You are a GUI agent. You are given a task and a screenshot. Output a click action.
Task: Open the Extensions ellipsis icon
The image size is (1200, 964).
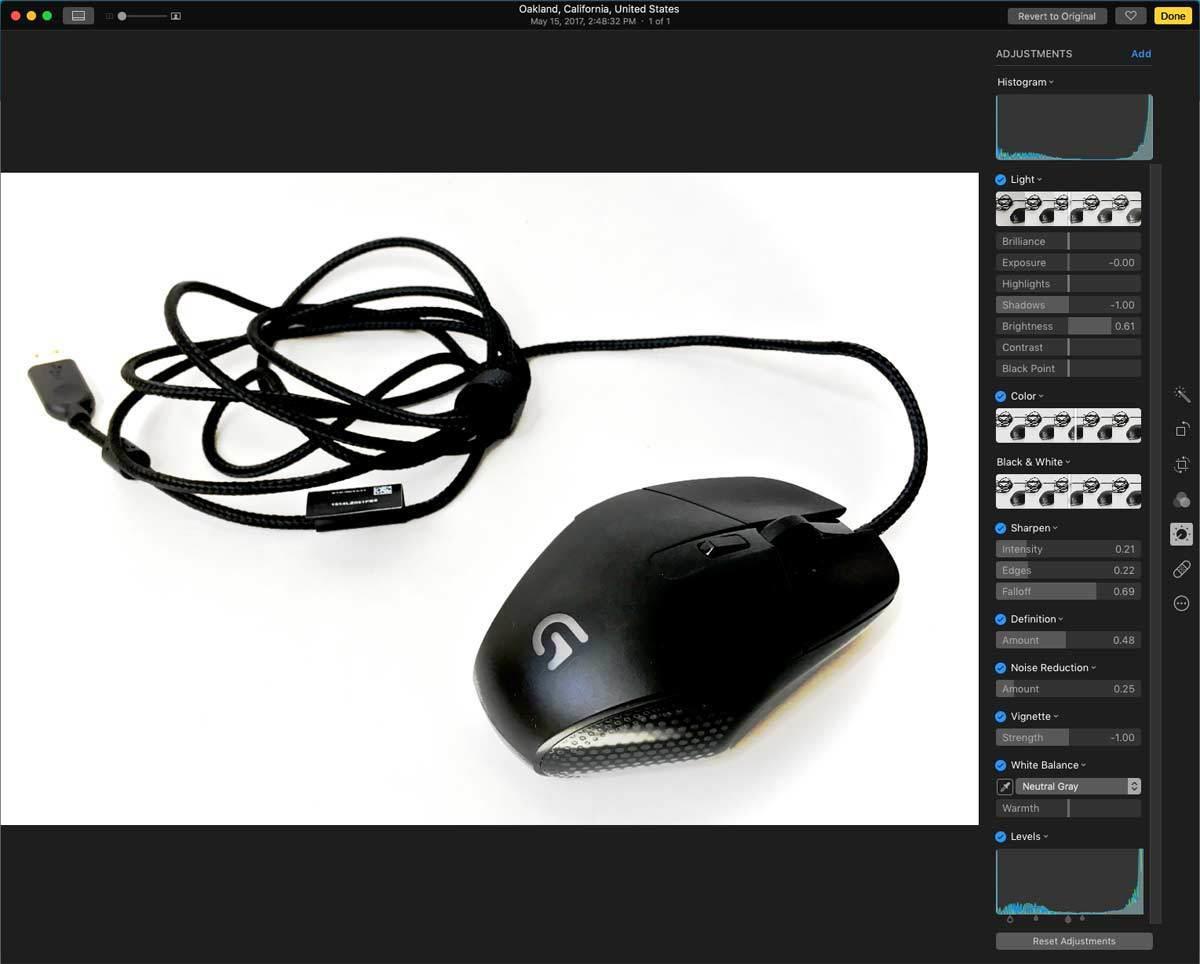point(1181,604)
